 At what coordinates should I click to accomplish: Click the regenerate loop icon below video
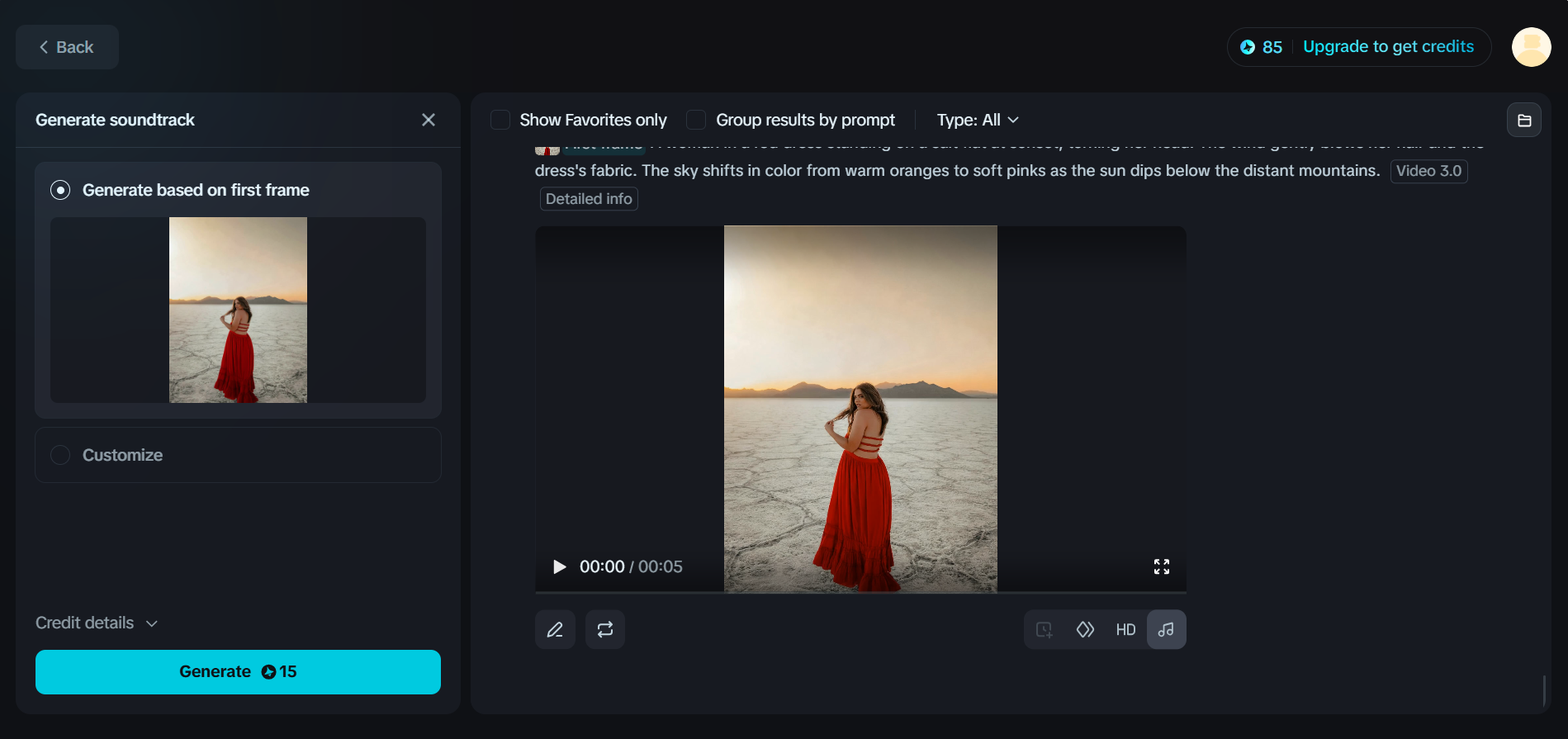tap(605, 629)
